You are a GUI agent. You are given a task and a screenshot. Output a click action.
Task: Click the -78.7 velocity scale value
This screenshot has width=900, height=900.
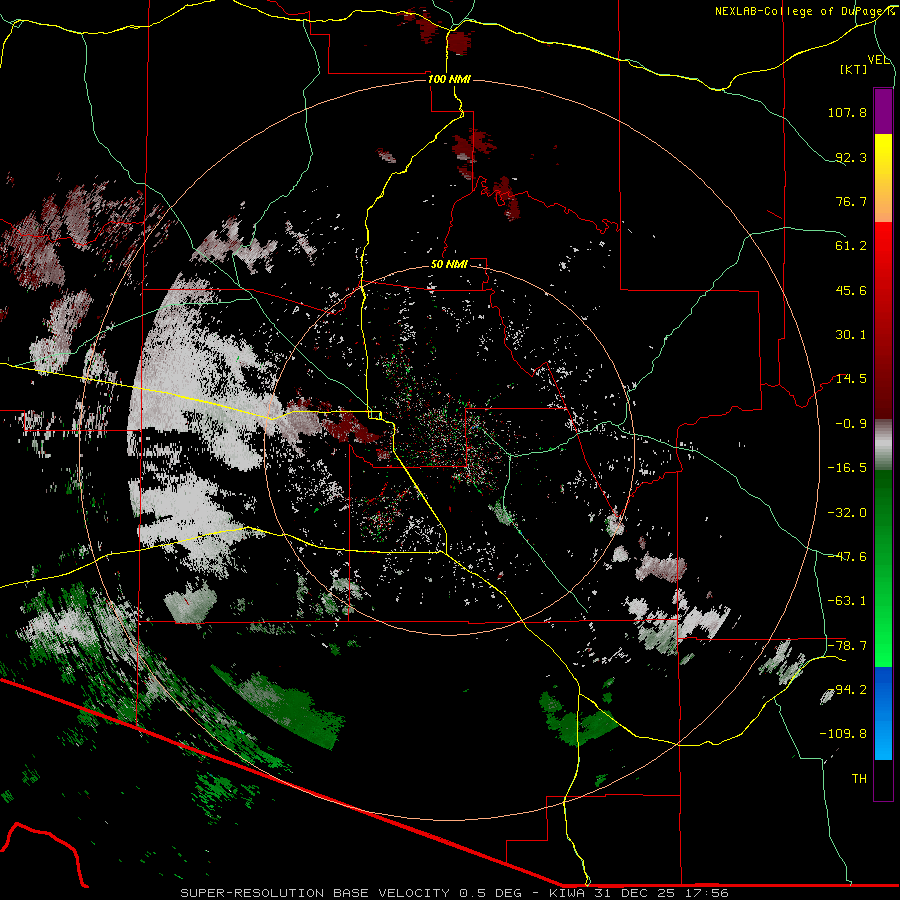[847, 646]
